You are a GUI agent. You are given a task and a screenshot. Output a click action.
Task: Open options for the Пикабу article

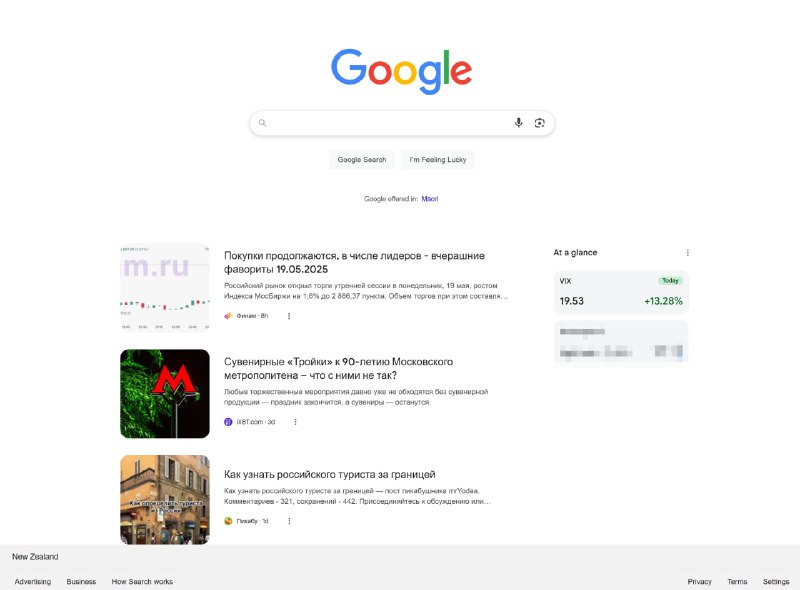click(x=289, y=521)
